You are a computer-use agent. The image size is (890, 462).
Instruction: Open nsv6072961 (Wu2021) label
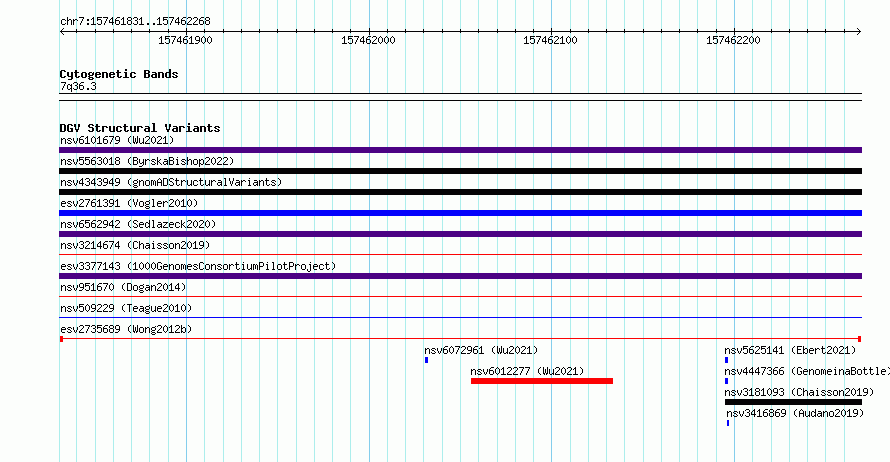point(481,350)
